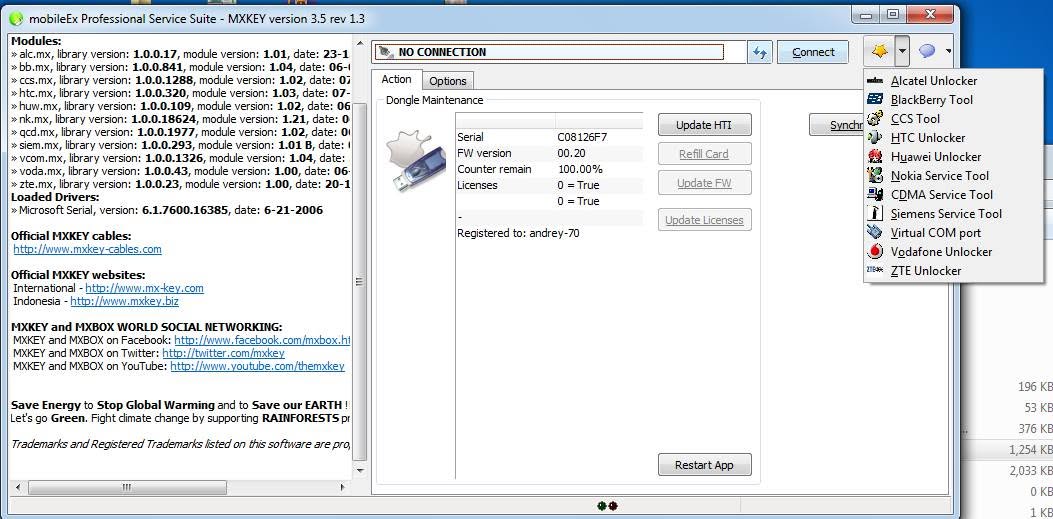Viewport: 1053px width, 519px height.
Task: Click the speech bubble support icon
Action: [x=927, y=51]
